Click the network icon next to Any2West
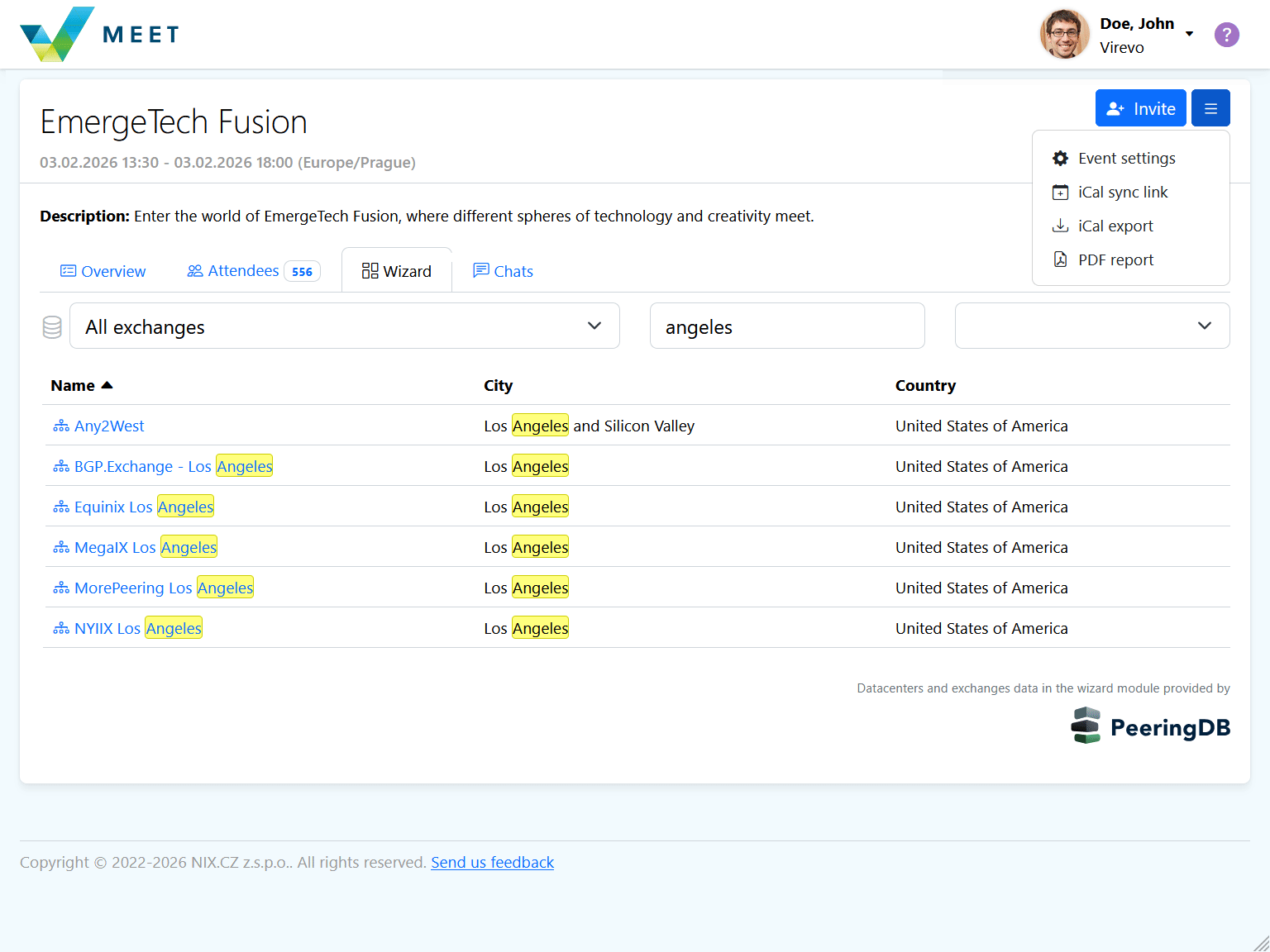 click(x=61, y=426)
